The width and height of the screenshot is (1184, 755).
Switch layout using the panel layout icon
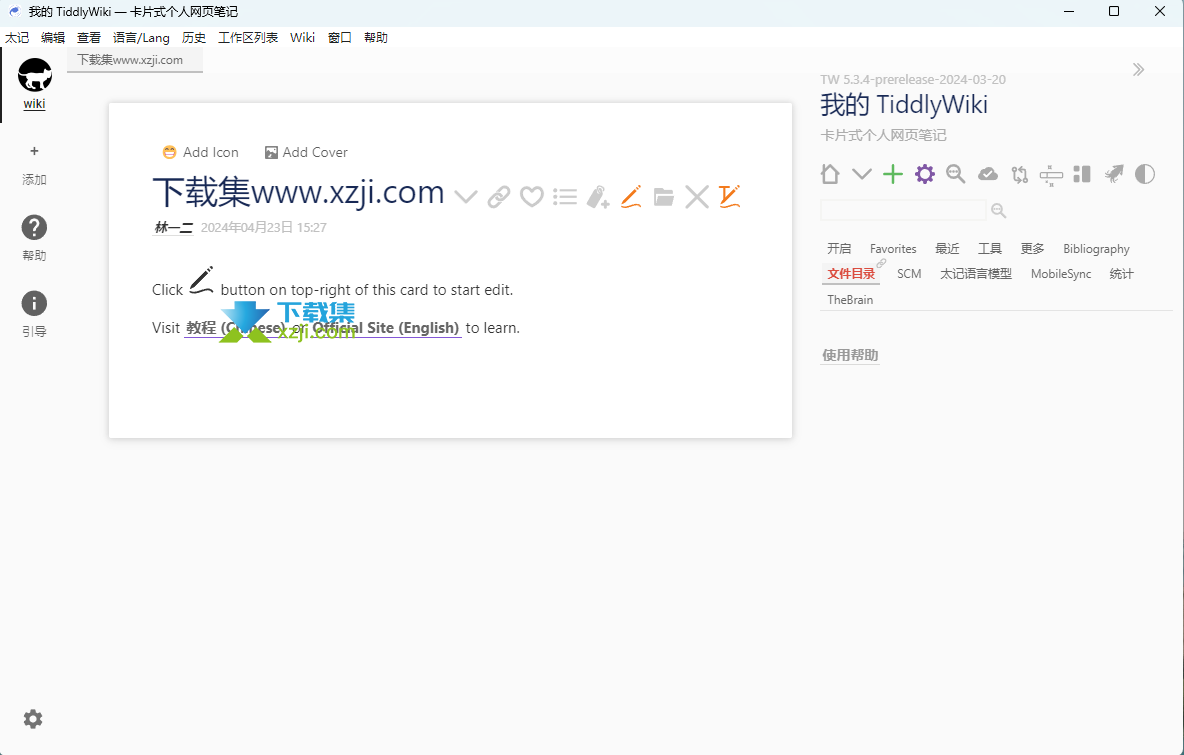pyautogui.click(x=1082, y=174)
